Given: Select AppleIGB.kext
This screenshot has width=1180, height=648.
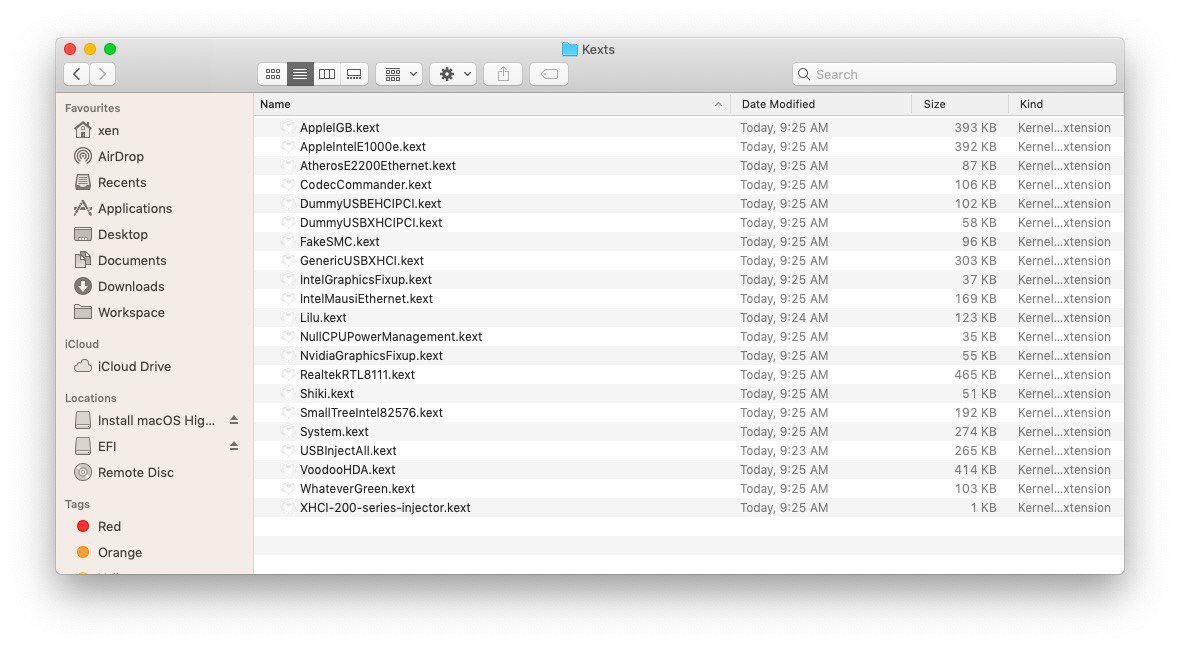Looking at the screenshot, I should click(x=339, y=128).
